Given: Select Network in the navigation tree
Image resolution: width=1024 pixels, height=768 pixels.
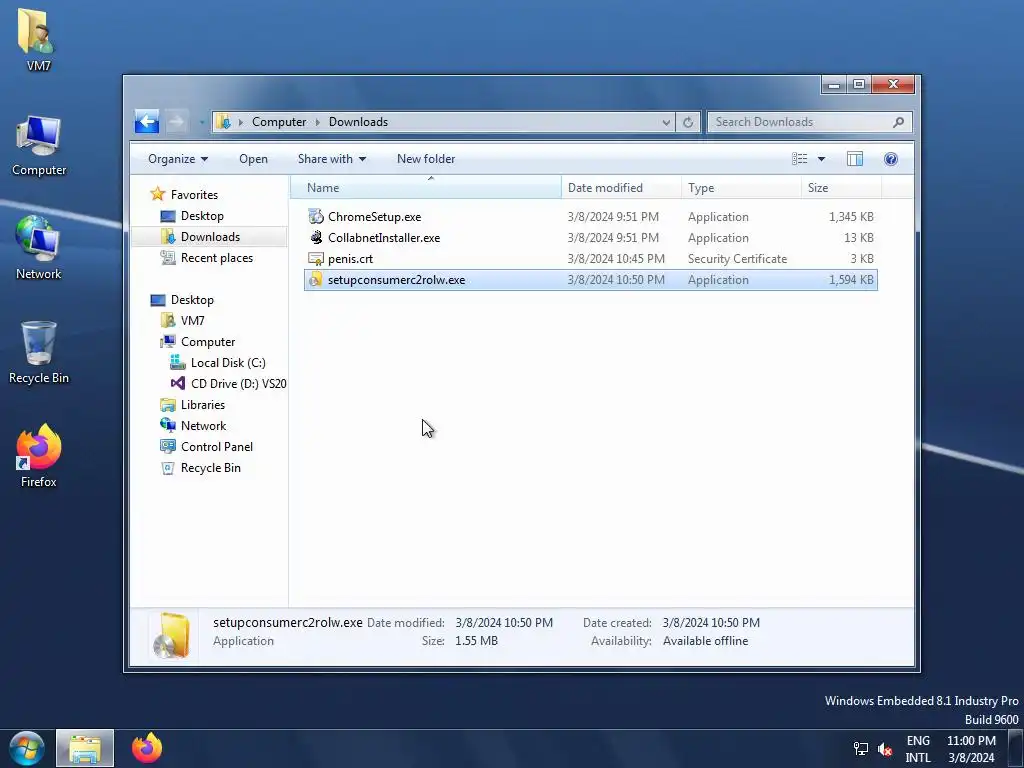Looking at the screenshot, I should (x=203, y=426).
